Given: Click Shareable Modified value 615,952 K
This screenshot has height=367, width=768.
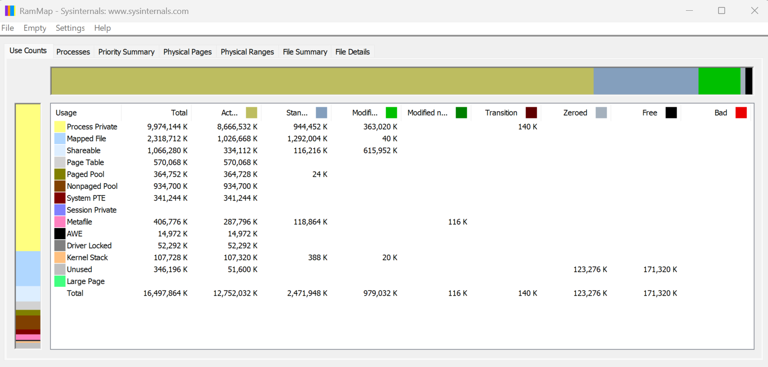Looking at the screenshot, I should pyautogui.click(x=381, y=150).
